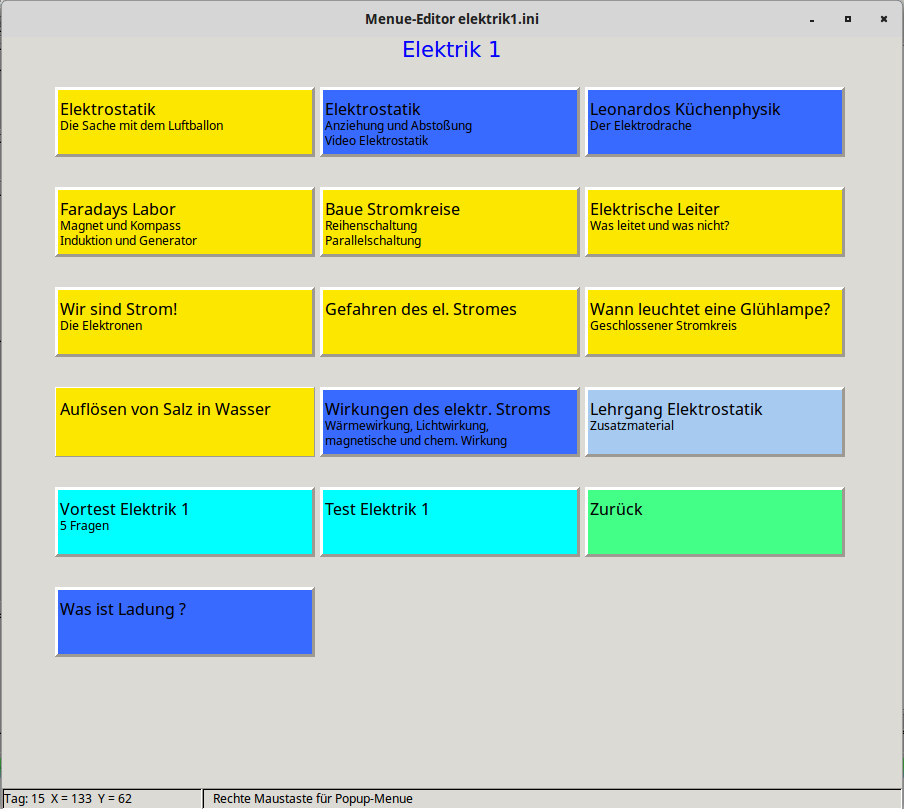Select Elektrische Leiter

pos(714,221)
